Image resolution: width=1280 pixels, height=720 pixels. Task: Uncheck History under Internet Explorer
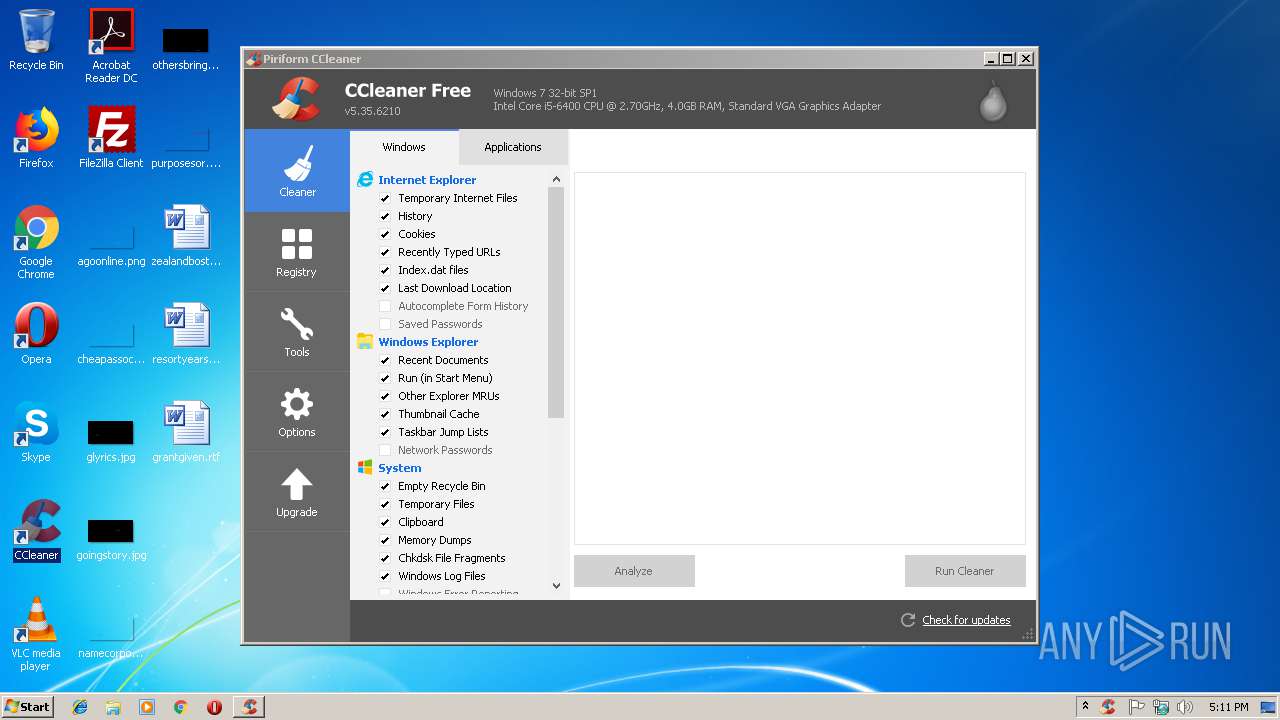tap(385, 216)
